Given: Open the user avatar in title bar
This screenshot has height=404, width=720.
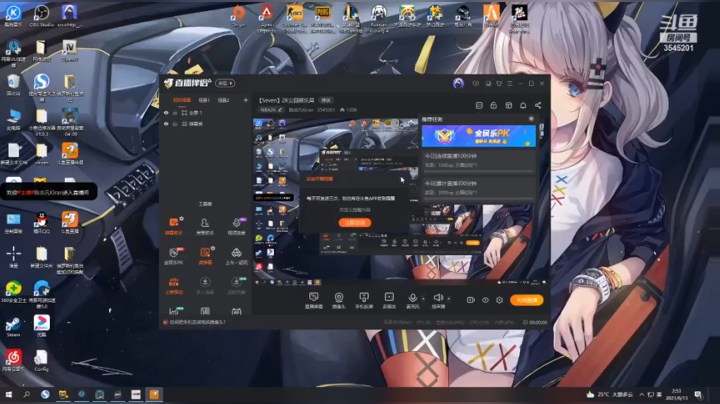Looking at the screenshot, I should click(x=458, y=83).
